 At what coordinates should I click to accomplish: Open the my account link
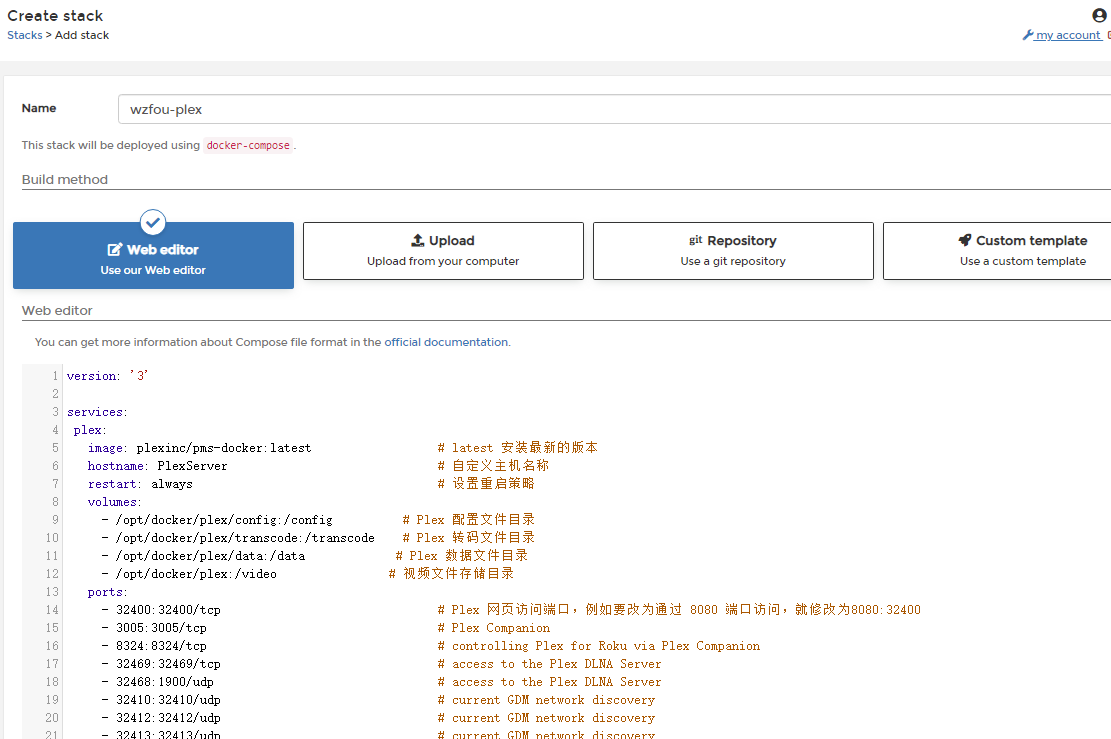(1068, 35)
